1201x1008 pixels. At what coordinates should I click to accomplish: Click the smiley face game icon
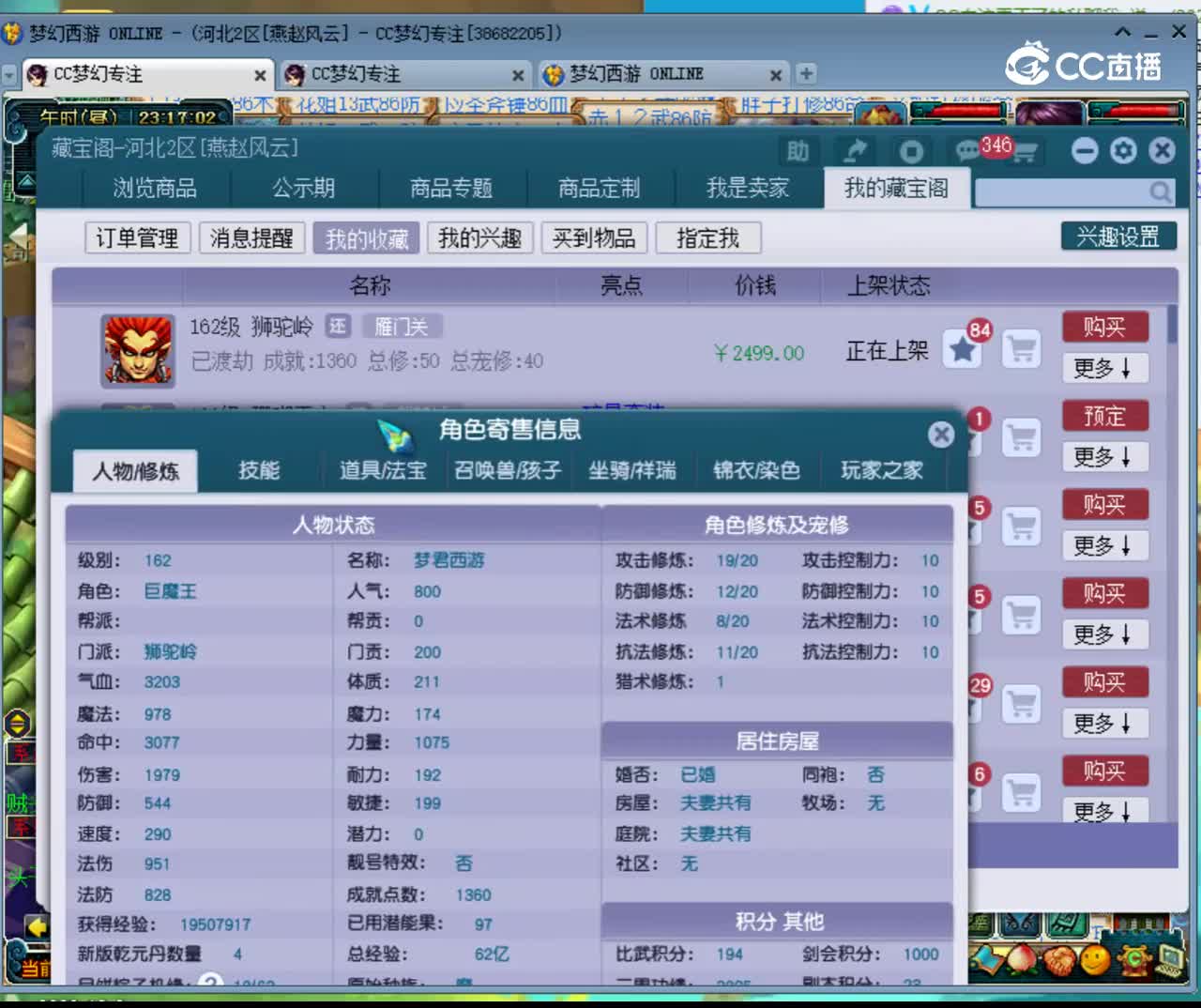point(1094,959)
